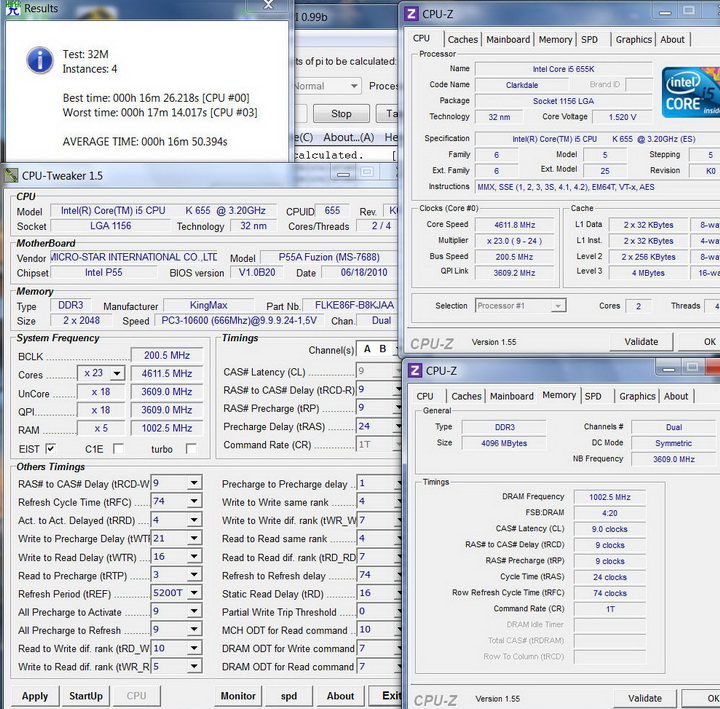Open SPD tab in bottom CPU-Z window
720x709 pixels.
tap(593, 396)
